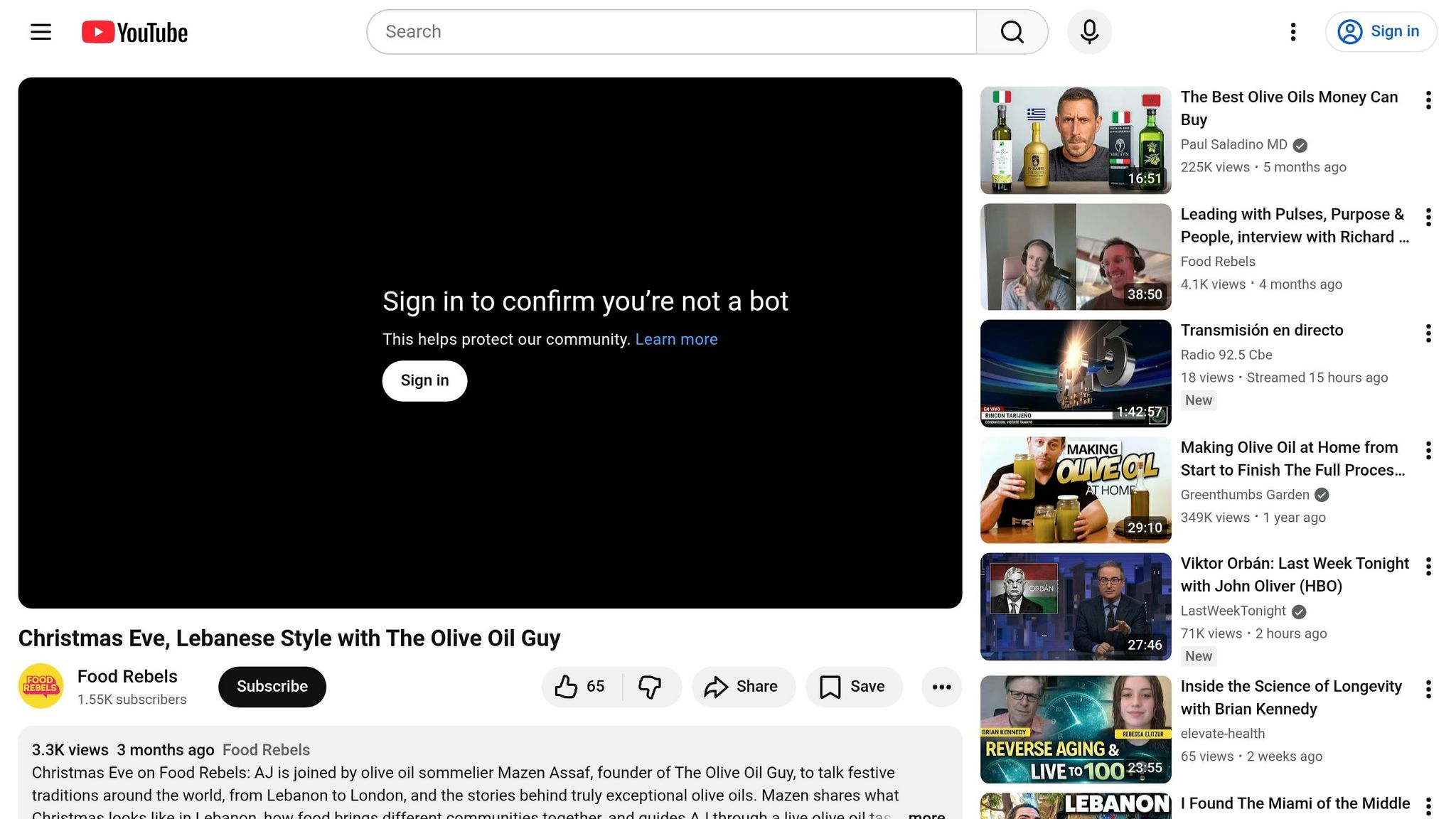The height and width of the screenshot is (819, 1456).
Task: Open 'Viktor Orbán: Last Week Tonight' title
Action: pyautogui.click(x=1295, y=574)
